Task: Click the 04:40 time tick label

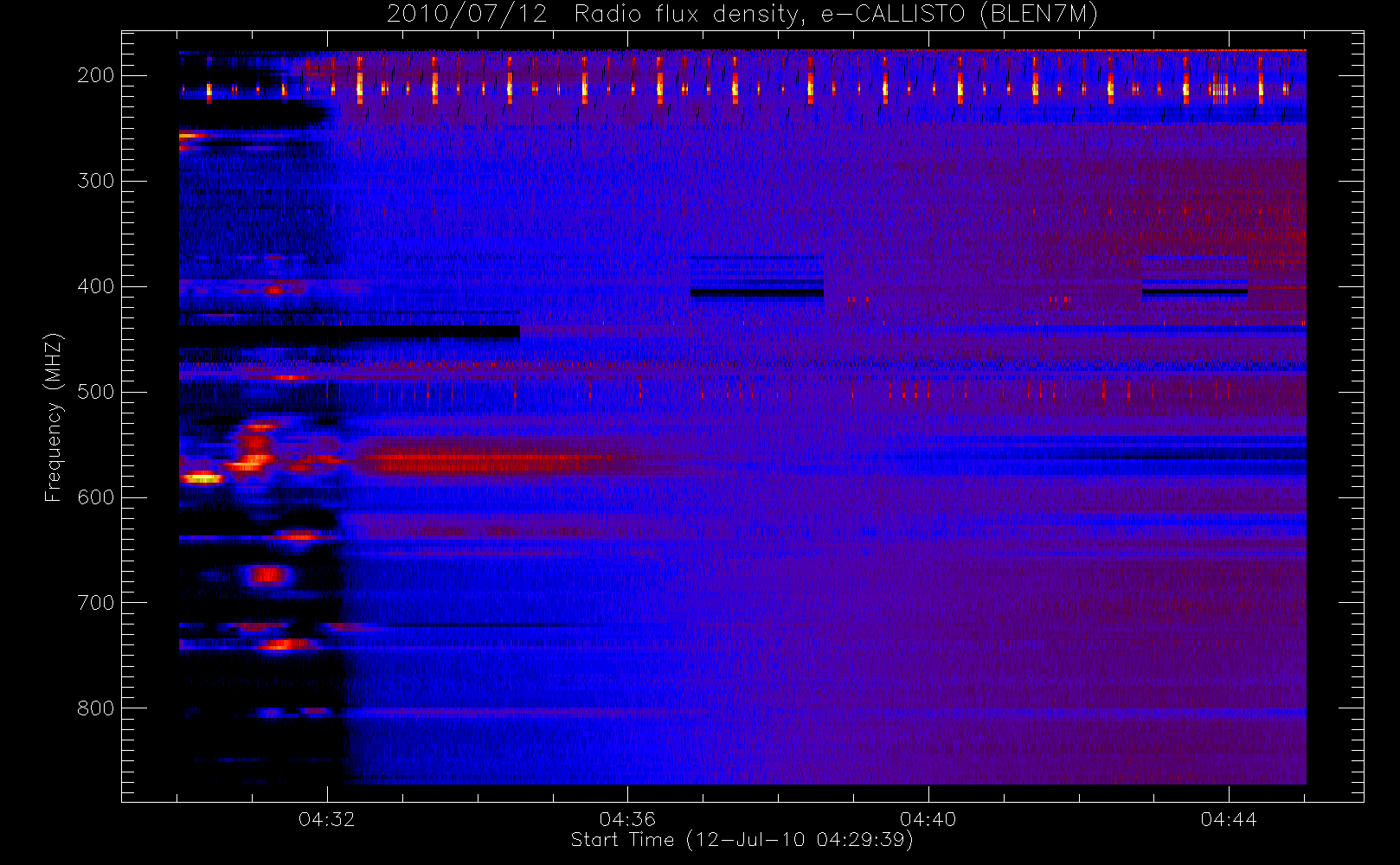Action: point(928,819)
